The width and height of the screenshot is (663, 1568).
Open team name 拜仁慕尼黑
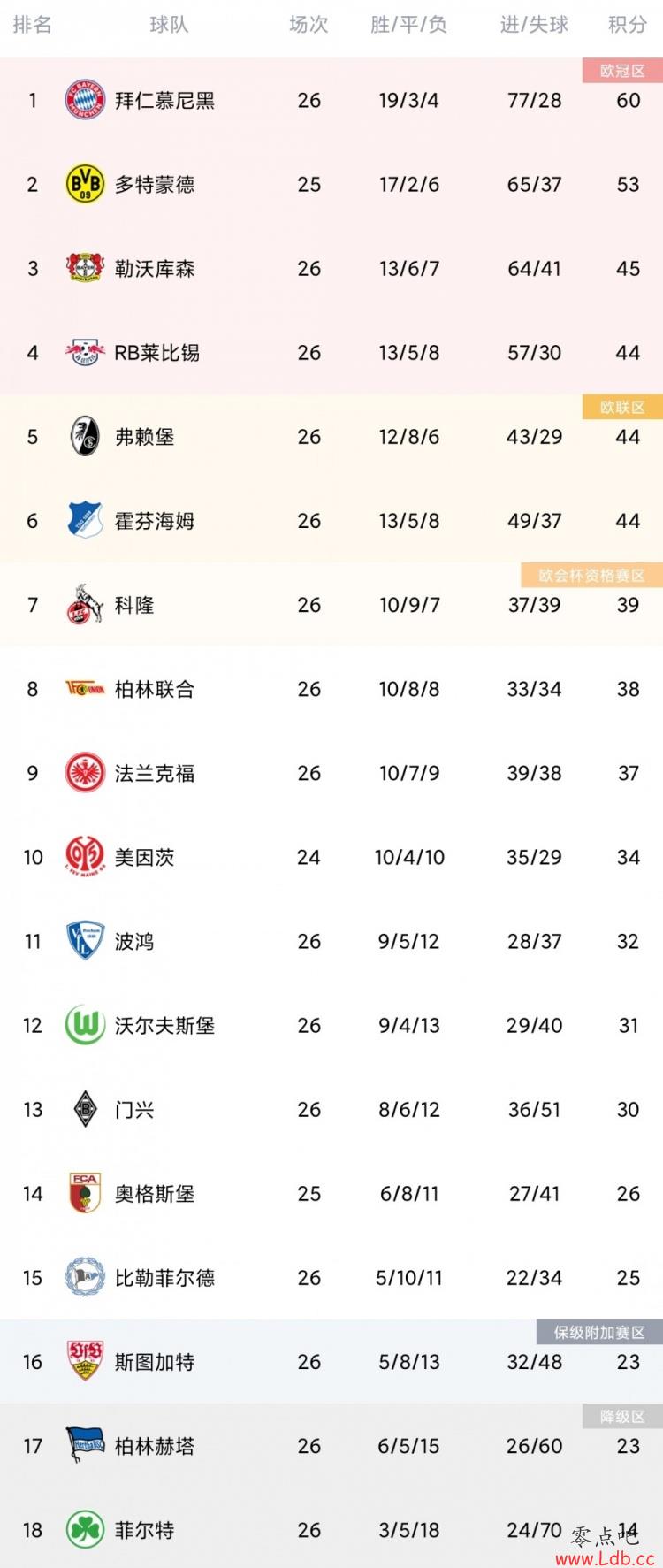(165, 101)
